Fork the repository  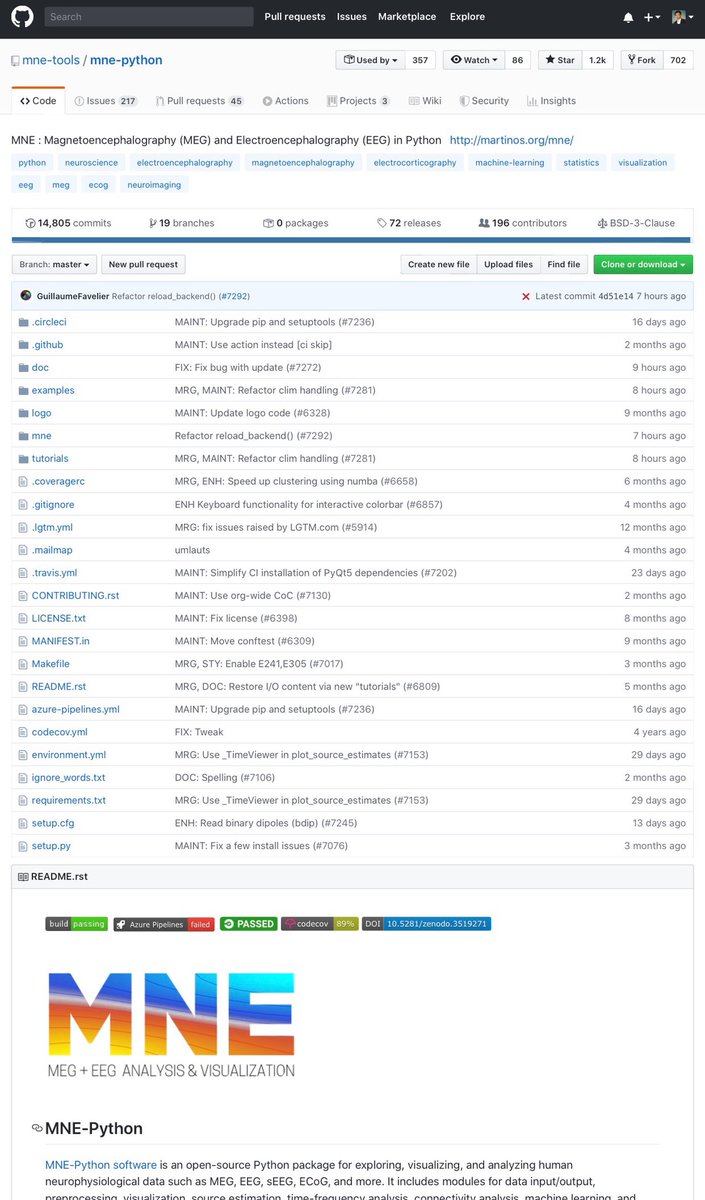[641, 60]
